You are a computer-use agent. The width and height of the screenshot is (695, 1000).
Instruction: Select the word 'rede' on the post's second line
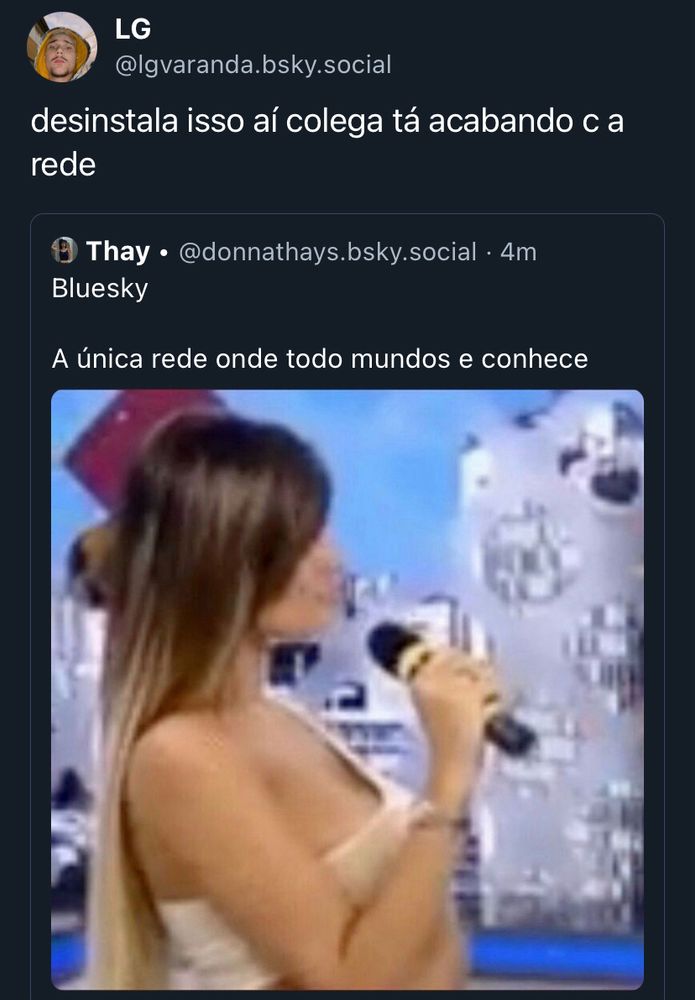point(63,165)
